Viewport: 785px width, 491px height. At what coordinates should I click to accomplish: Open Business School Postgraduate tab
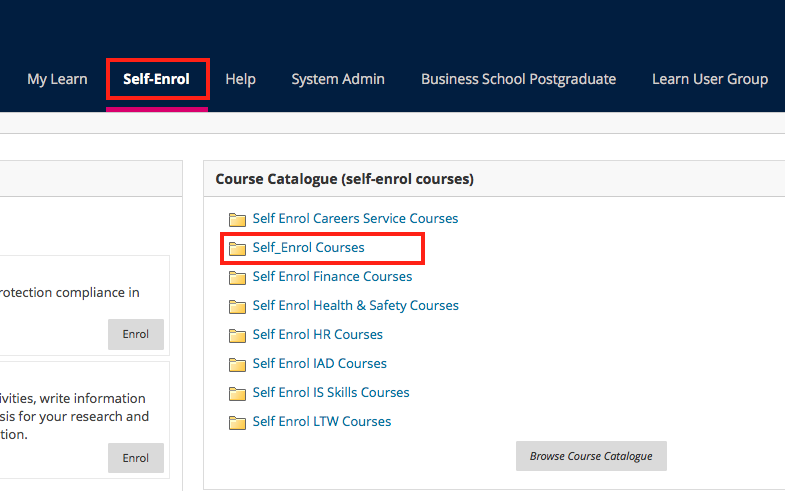(x=518, y=79)
